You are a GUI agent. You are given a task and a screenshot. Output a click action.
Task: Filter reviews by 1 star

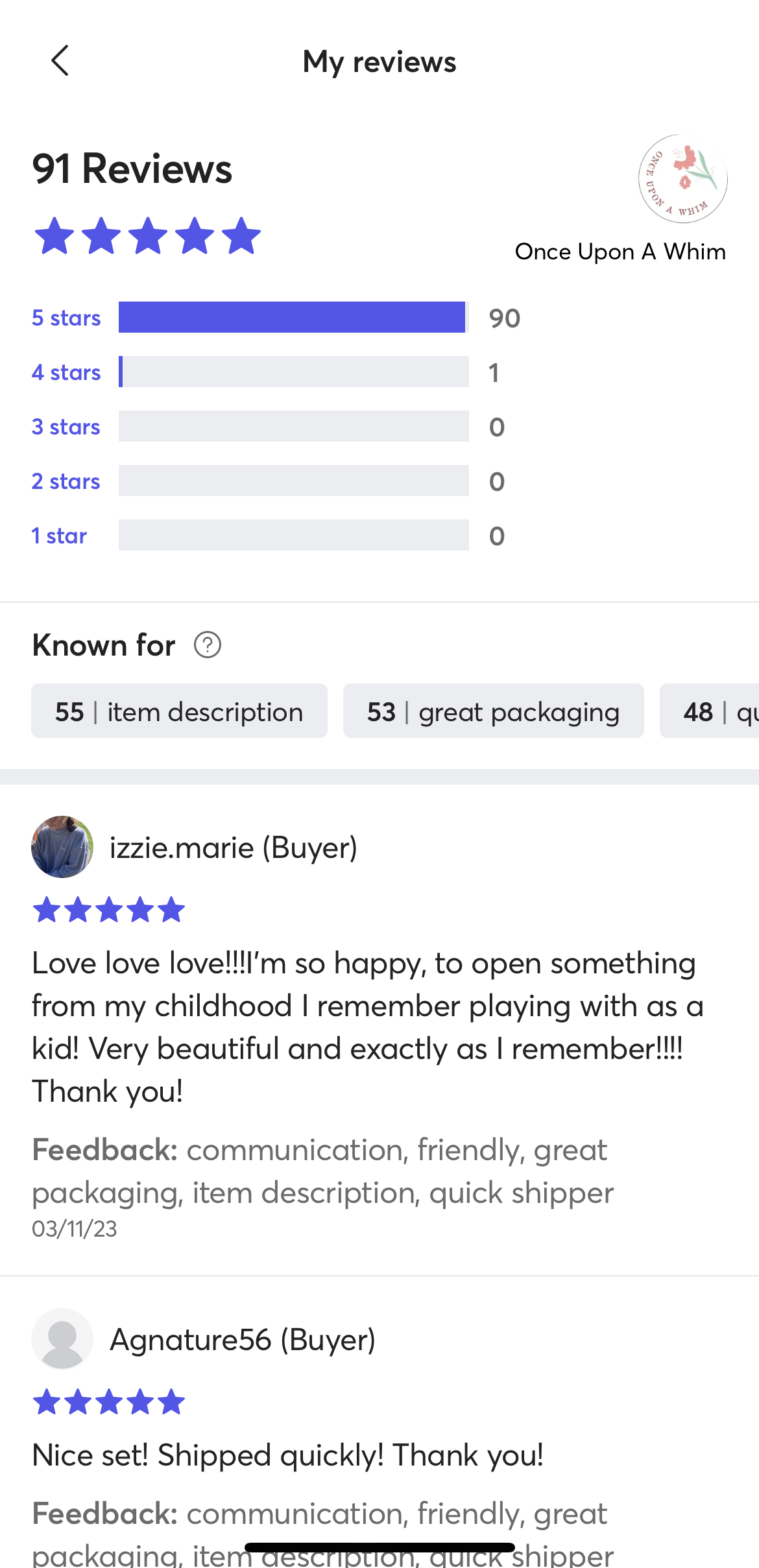coord(59,536)
